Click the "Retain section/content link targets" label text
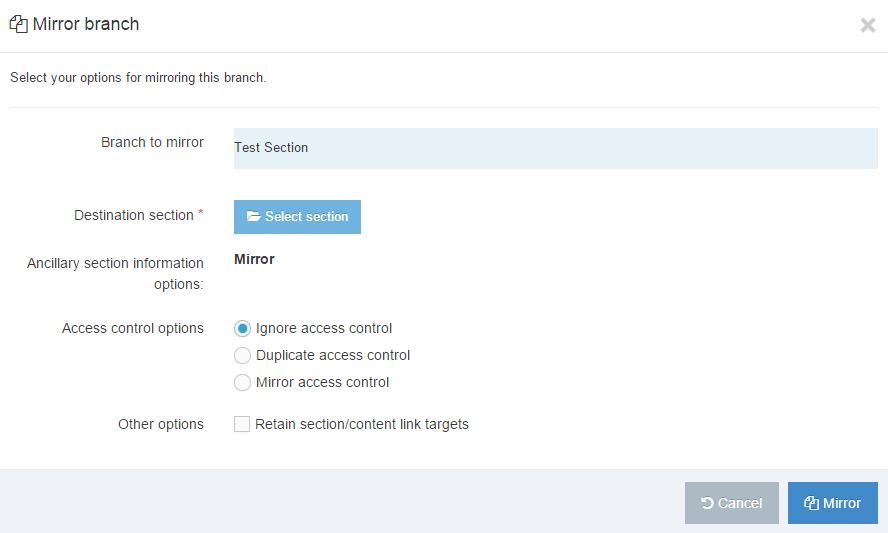Viewport: 888px width, 533px height. (x=362, y=424)
